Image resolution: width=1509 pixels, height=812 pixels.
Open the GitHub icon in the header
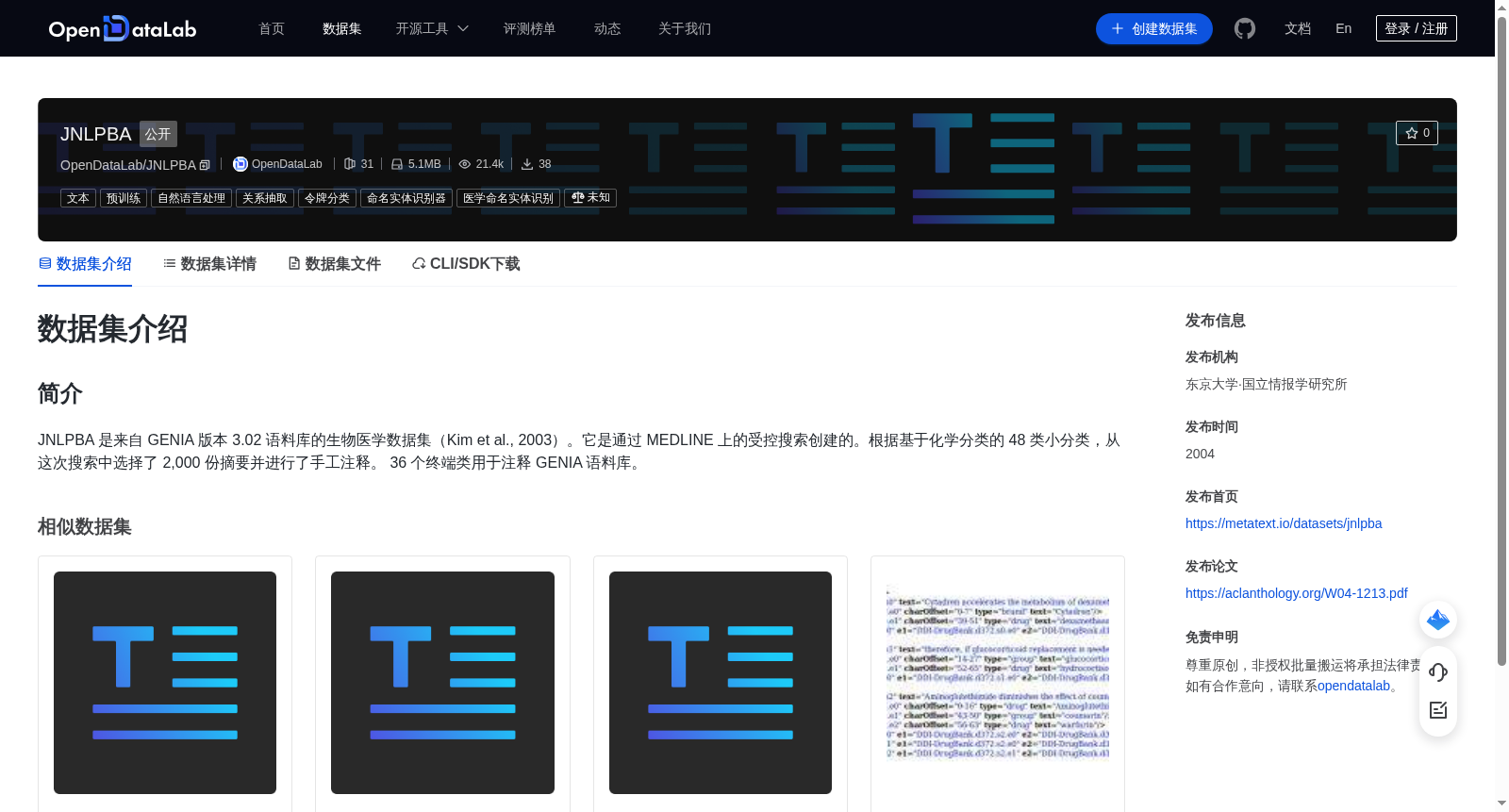point(1245,28)
